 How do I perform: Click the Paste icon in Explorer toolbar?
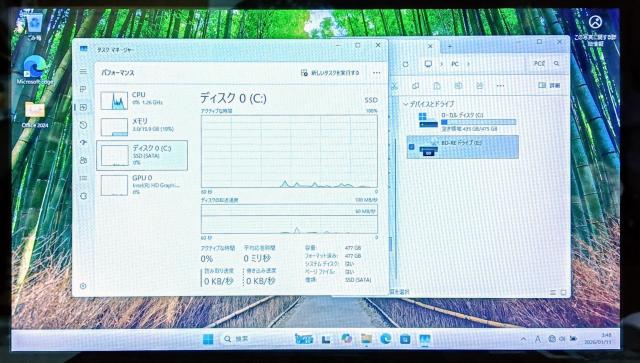click(437, 86)
